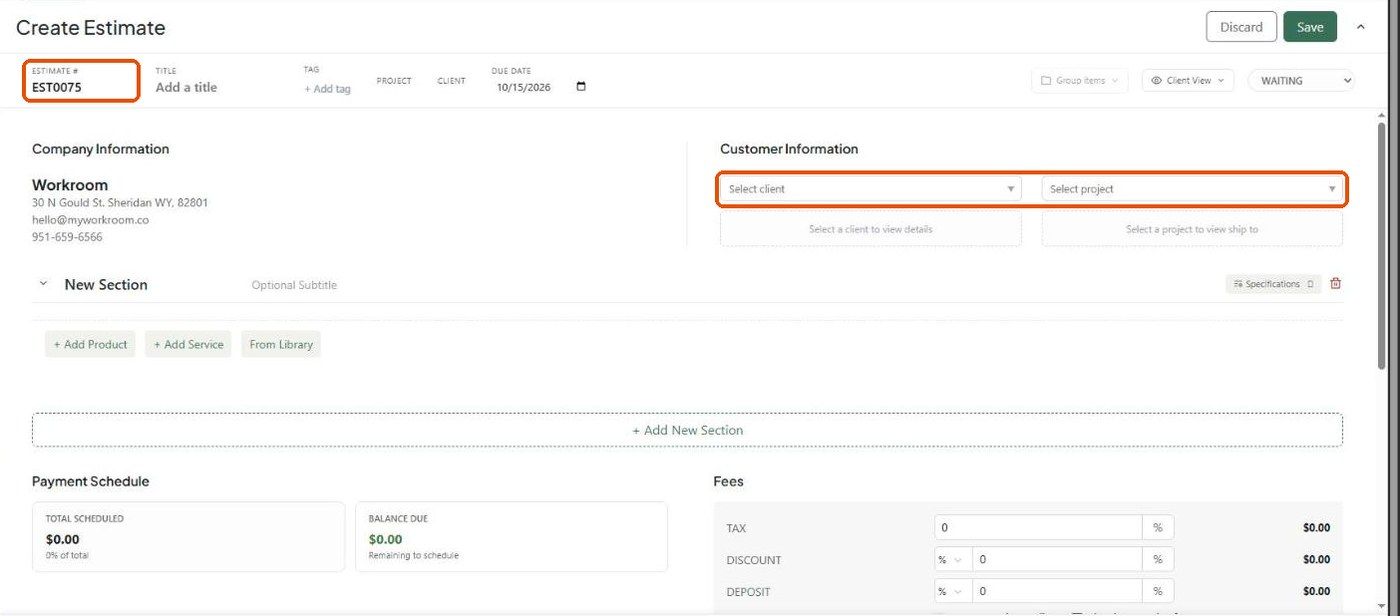Open Specifications for the section
The height and width of the screenshot is (616, 1400).
click(1273, 284)
